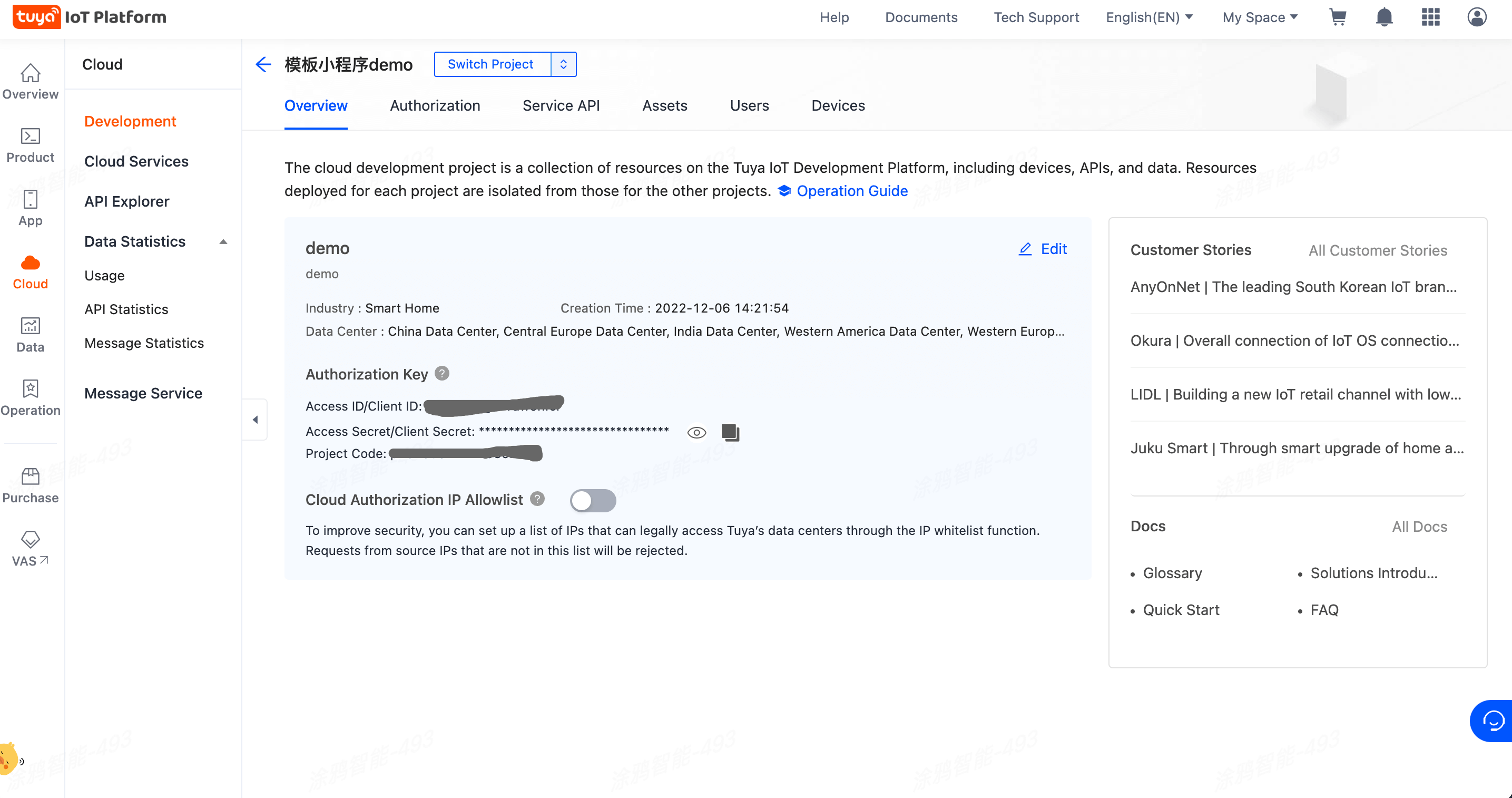Expand the My Space dropdown
Viewport: 1512px width, 798px height.
click(x=1260, y=17)
